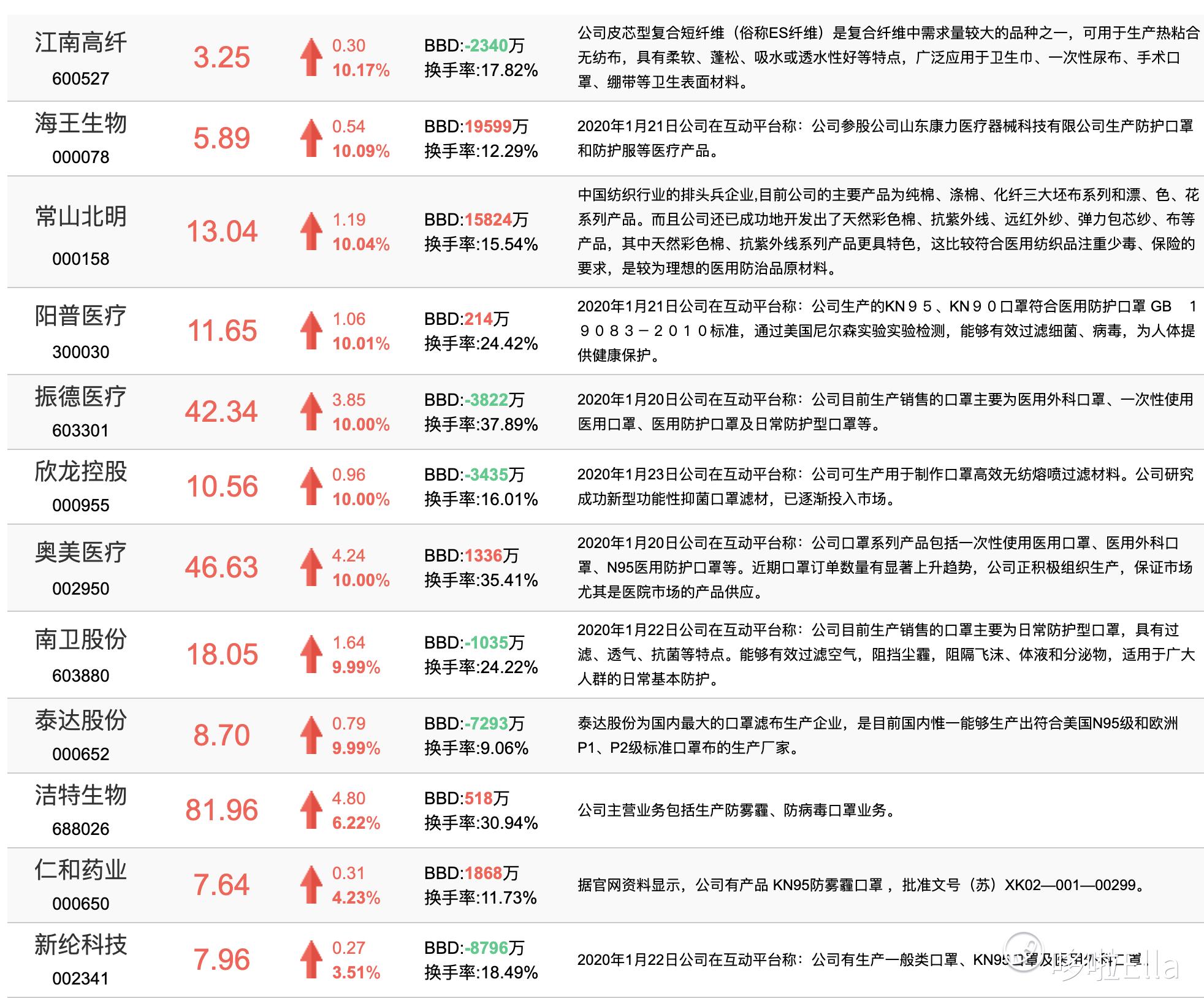Viewport: 1204px width, 998px height.
Task: Click the red up arrow for 江南高纤
Action: point(311,57)
